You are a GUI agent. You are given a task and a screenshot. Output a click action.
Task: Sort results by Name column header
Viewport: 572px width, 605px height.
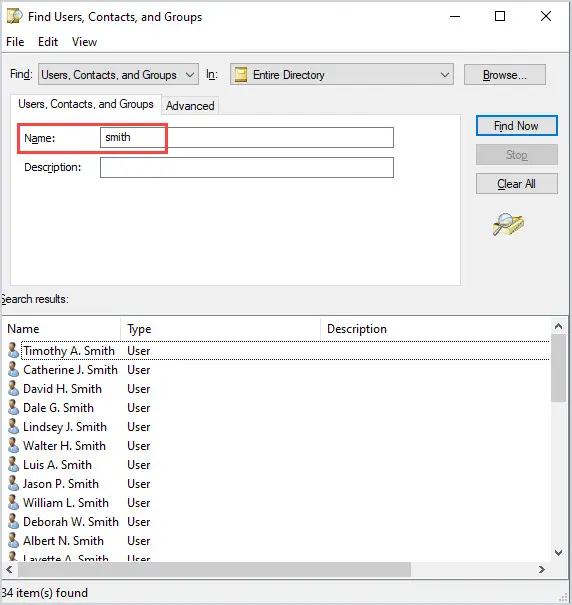pyautogui.click(x=62, y=329)
